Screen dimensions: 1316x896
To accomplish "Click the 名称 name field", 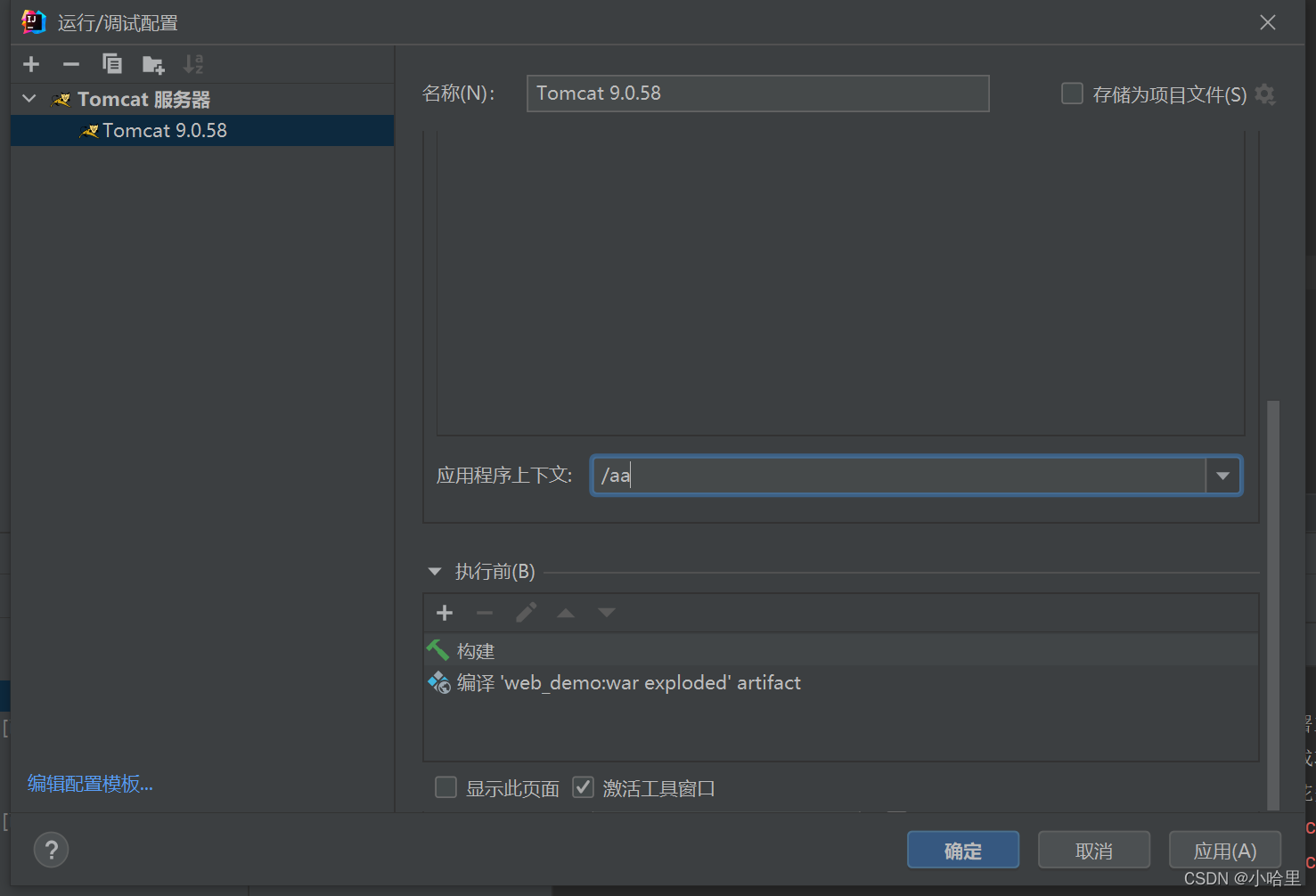I will click(757, 94).
